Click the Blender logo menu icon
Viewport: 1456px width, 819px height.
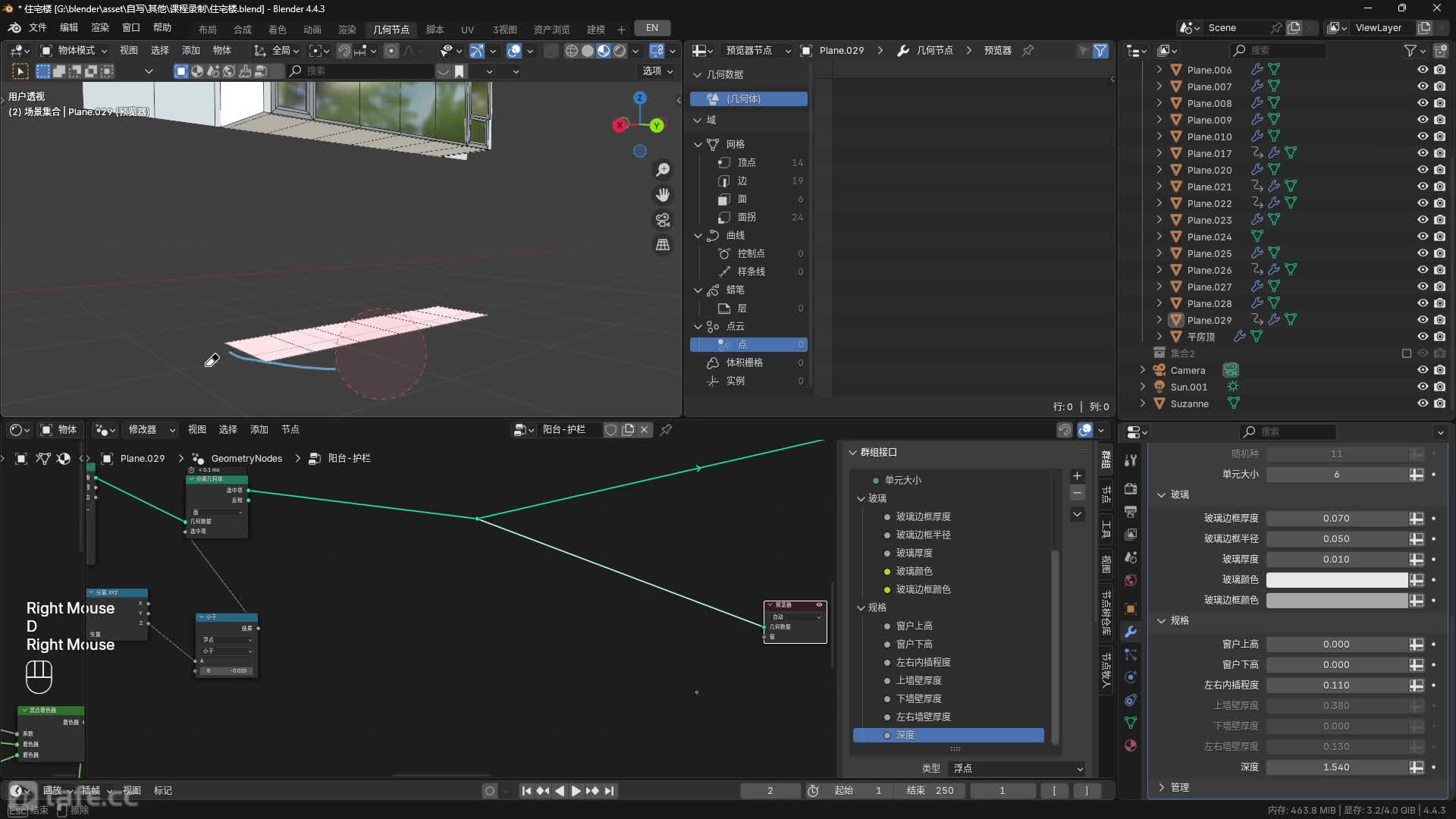pyautogui.click(x=14, y=28)
